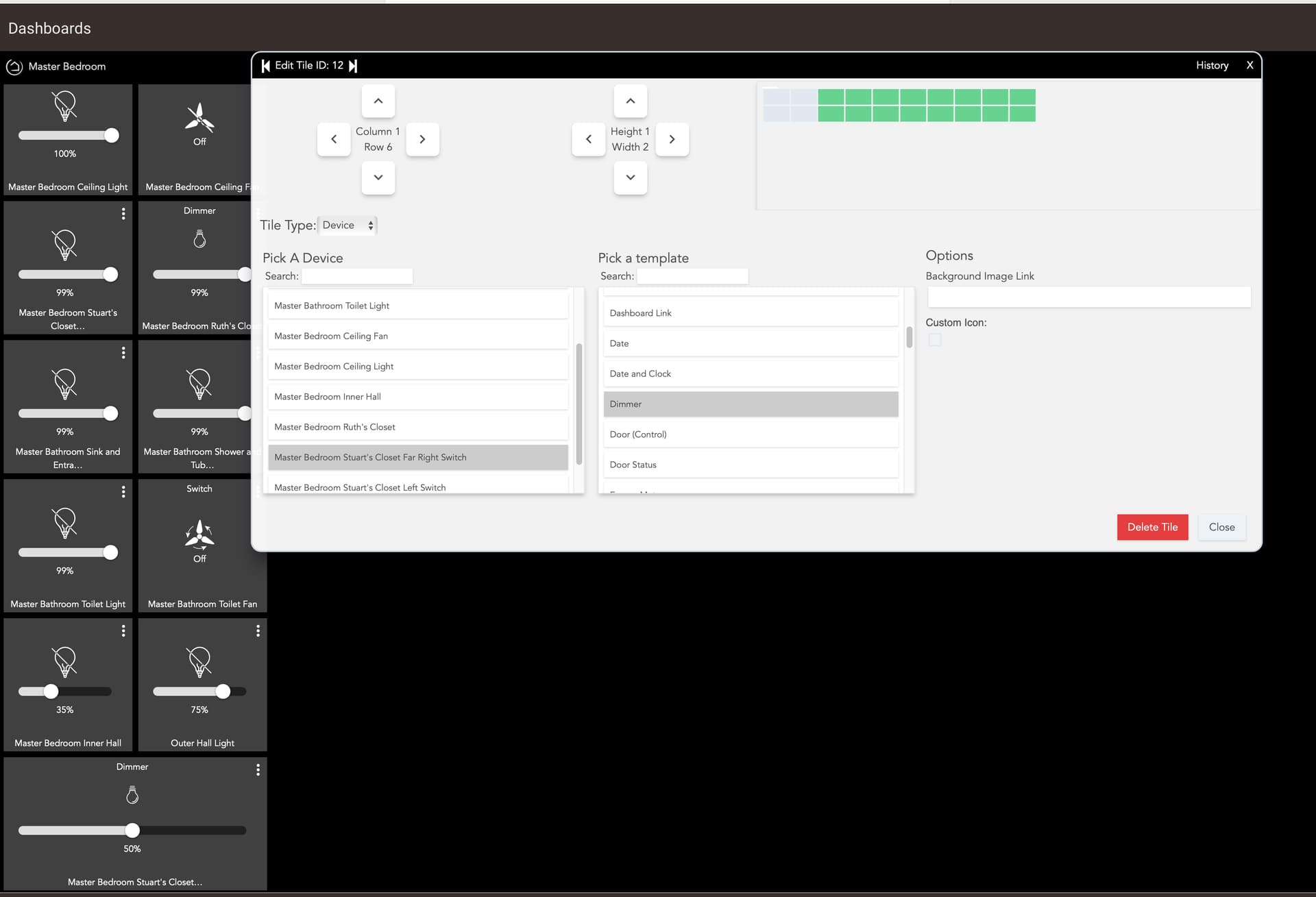Click the template list scrollbar
This screenshot has height=897, width=1316.
pos(910,337)
